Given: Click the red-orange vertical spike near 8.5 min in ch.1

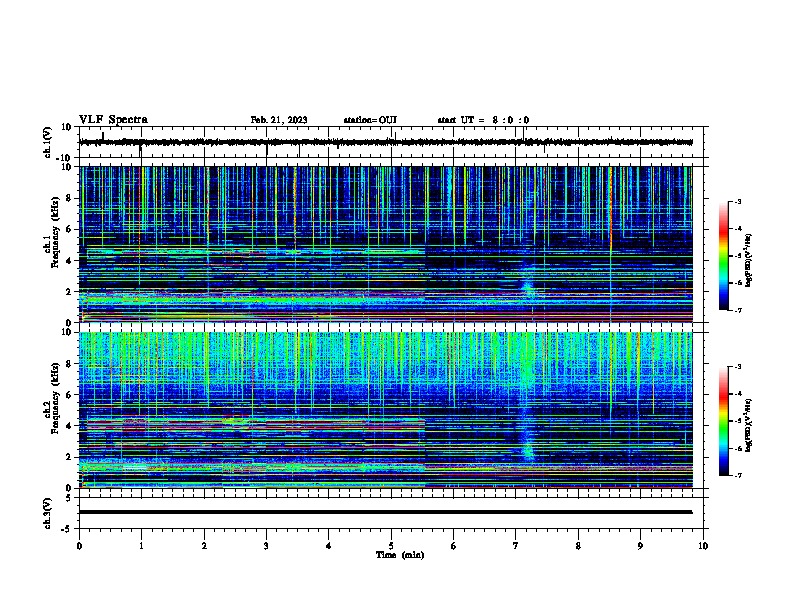Looking at the screenshot, I should [x=611, y=210].
